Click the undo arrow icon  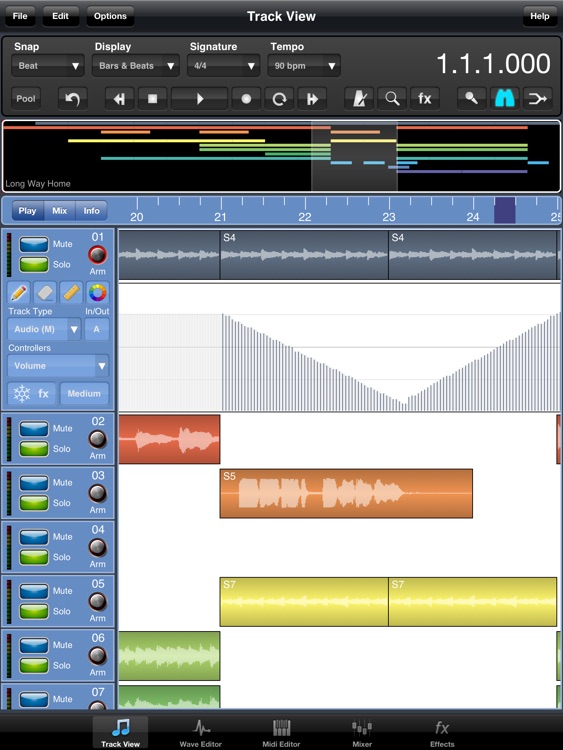(72, 99)
